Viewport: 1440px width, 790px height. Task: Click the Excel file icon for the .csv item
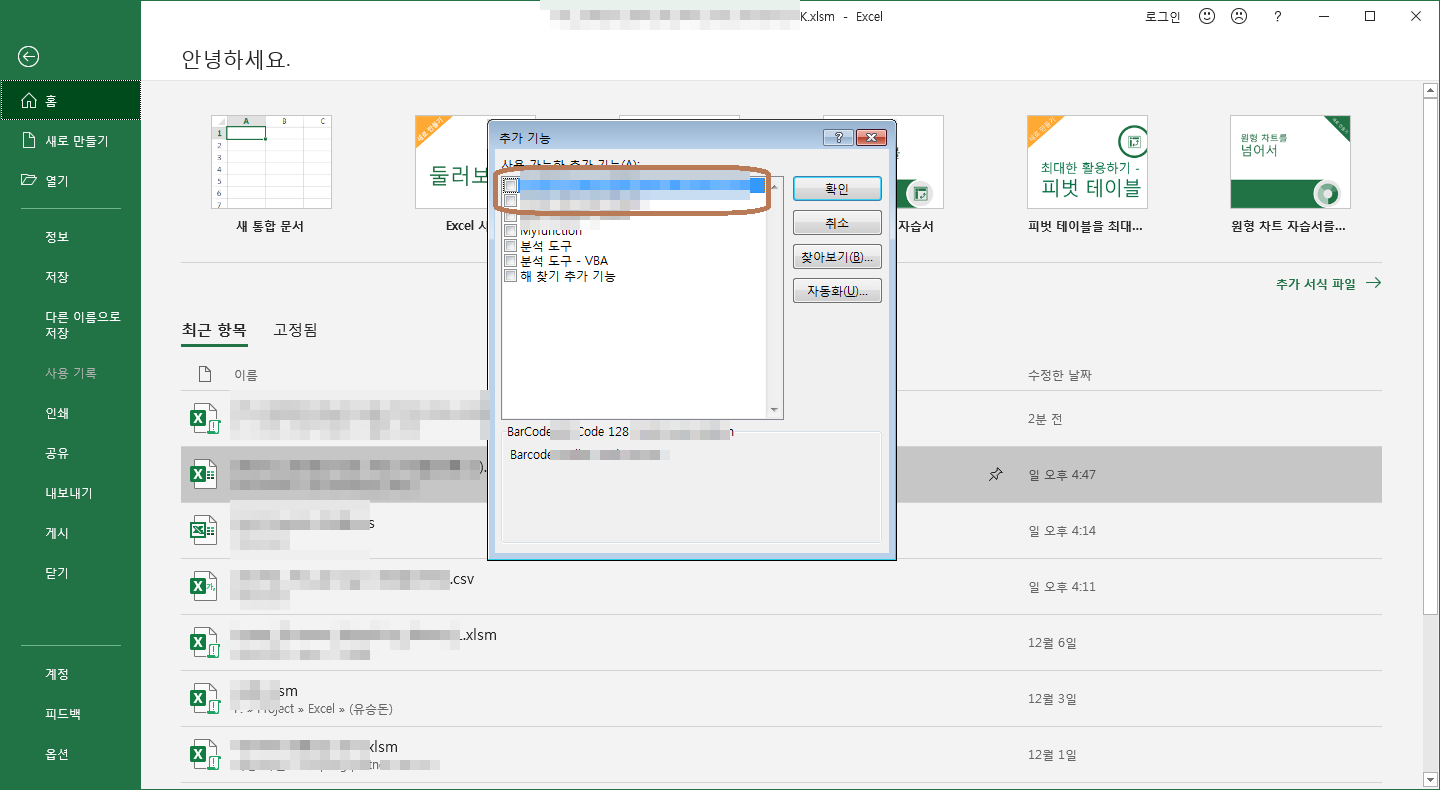(x=204, y=586)
